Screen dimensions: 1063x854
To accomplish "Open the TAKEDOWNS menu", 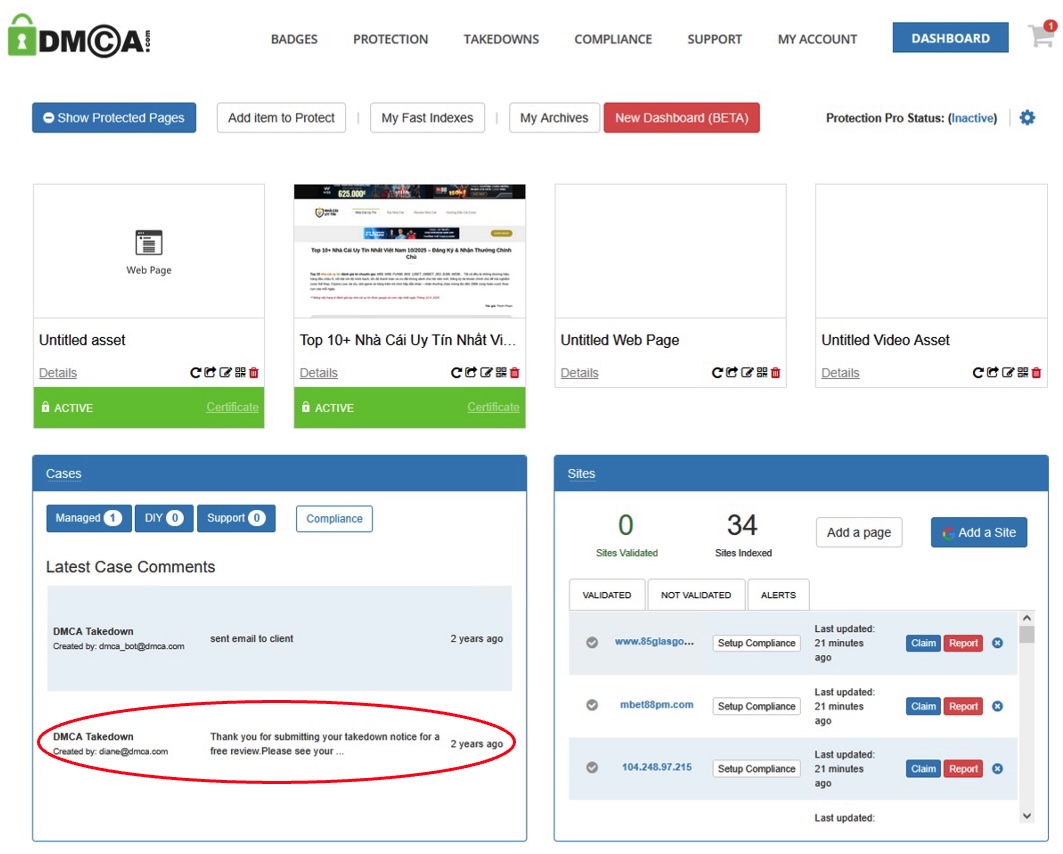I will coord(501,39).
